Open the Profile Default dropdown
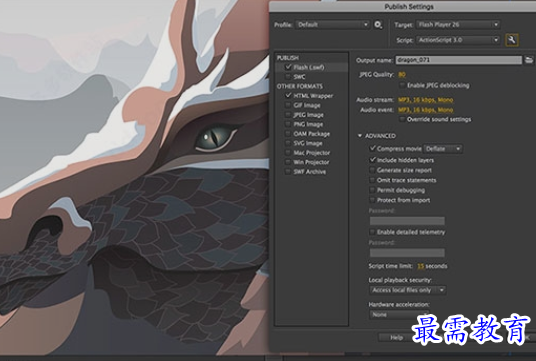 point(333,25)
